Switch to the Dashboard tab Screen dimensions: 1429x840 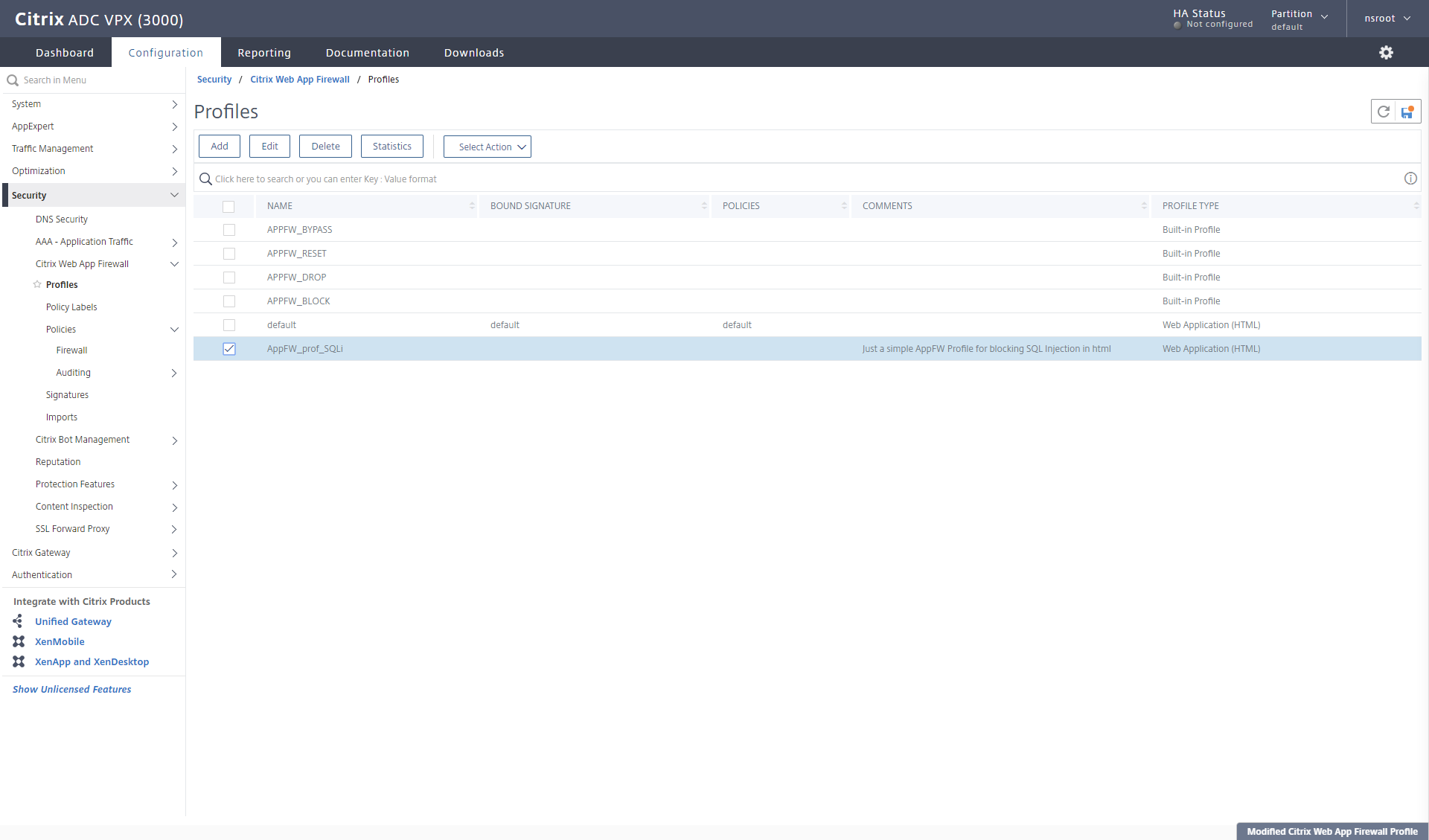[65, 53]
